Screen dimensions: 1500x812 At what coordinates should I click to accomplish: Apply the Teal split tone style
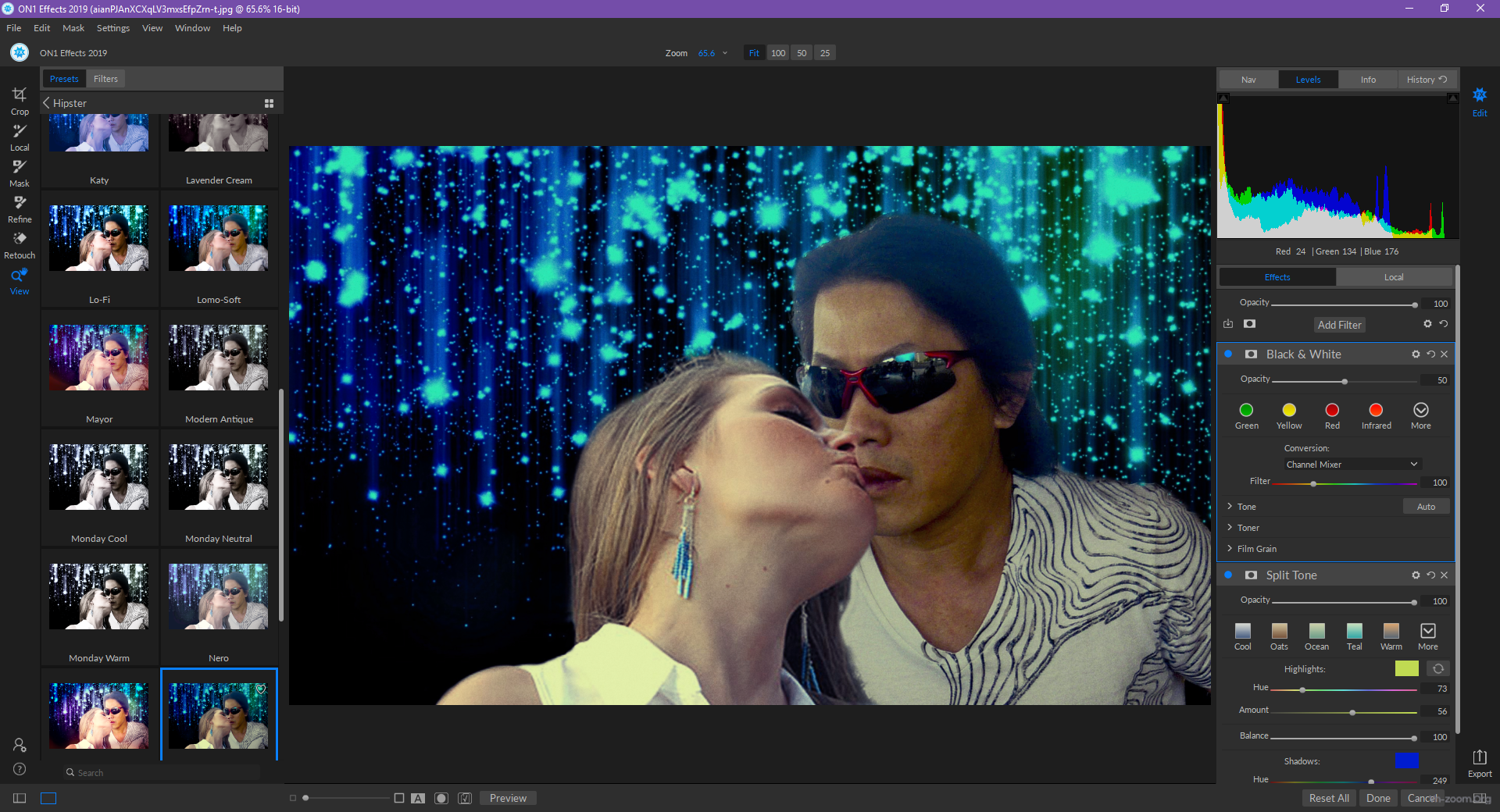coord(1354,636)
